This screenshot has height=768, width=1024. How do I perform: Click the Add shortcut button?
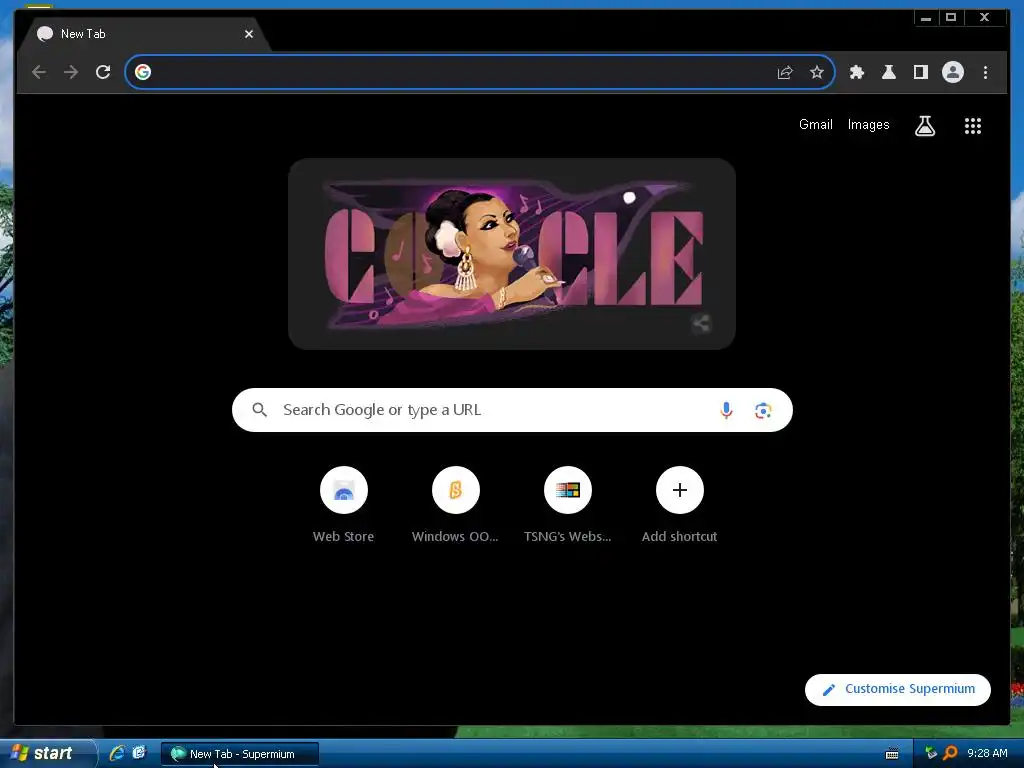click(679, 505)
